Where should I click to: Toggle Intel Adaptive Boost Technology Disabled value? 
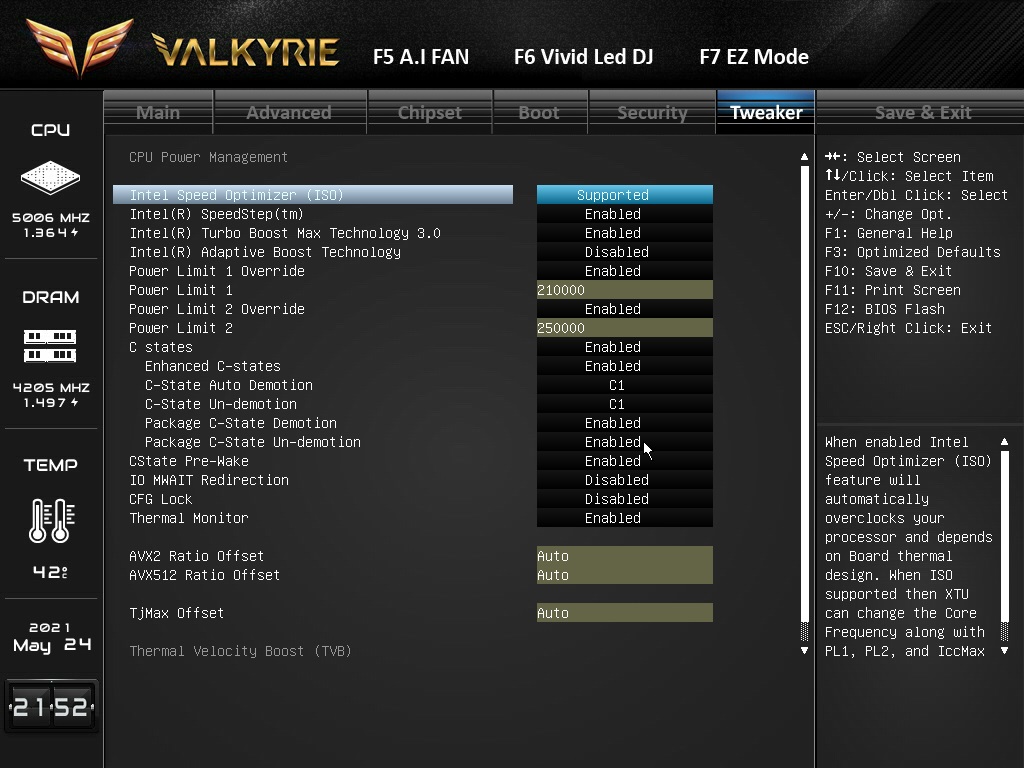click(x=624, y=252)
